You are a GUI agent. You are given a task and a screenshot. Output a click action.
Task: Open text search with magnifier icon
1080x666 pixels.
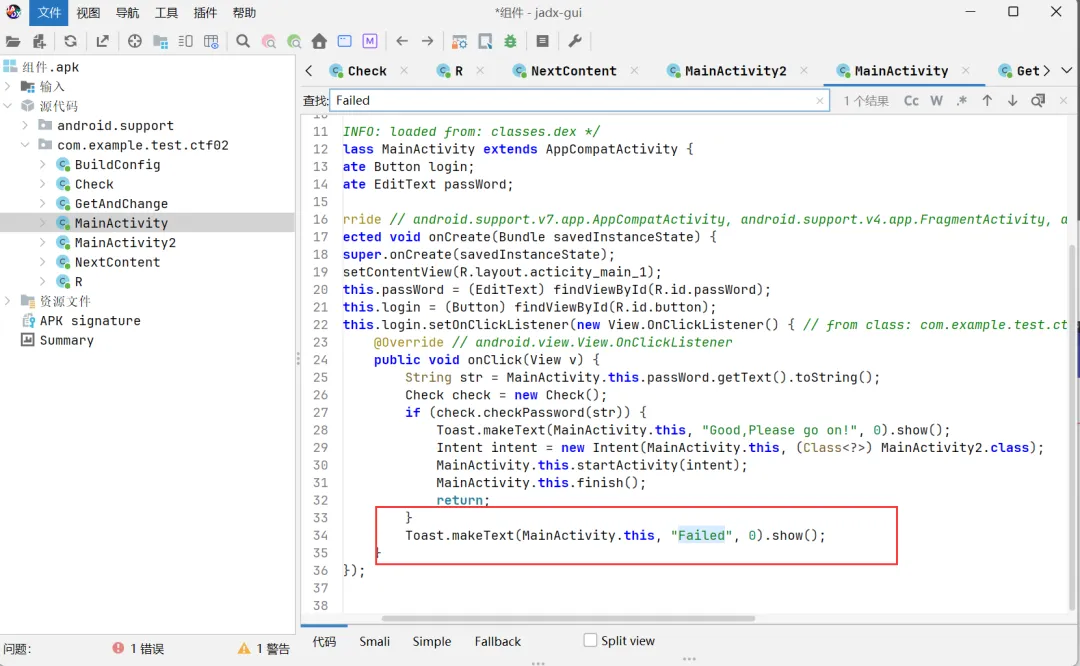[243, 41]
